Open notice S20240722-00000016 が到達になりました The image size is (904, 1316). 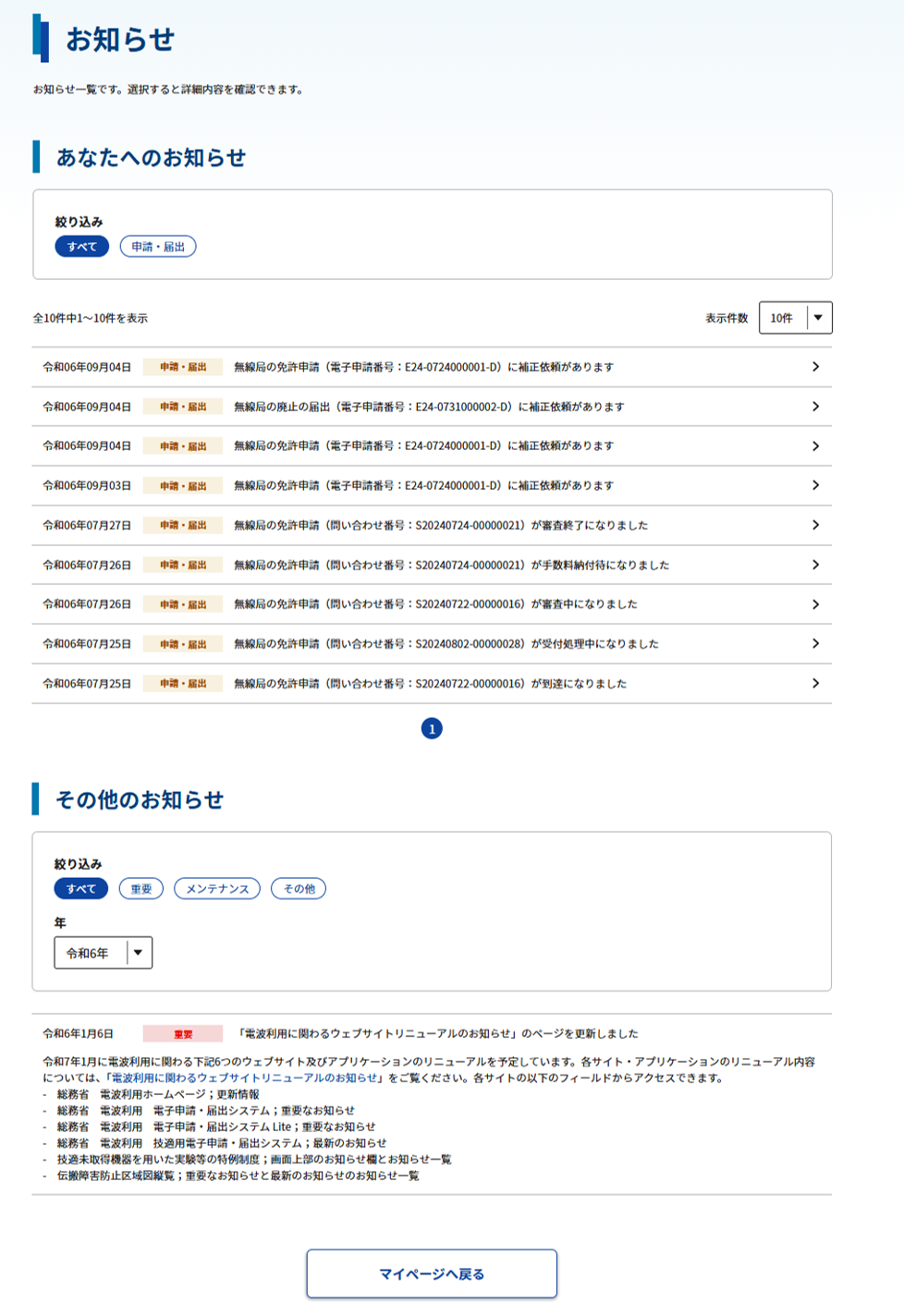click(430, 684)
